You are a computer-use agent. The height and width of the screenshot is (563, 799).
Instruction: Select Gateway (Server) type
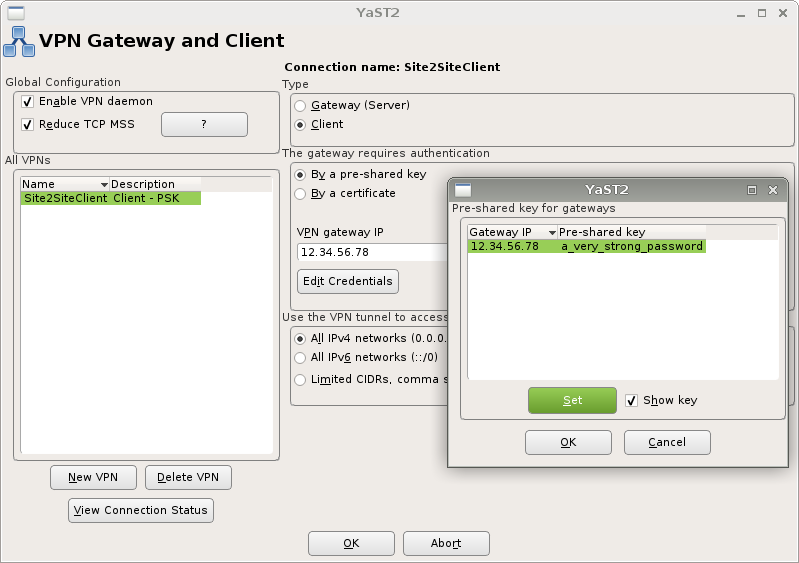tap(300, 105)
